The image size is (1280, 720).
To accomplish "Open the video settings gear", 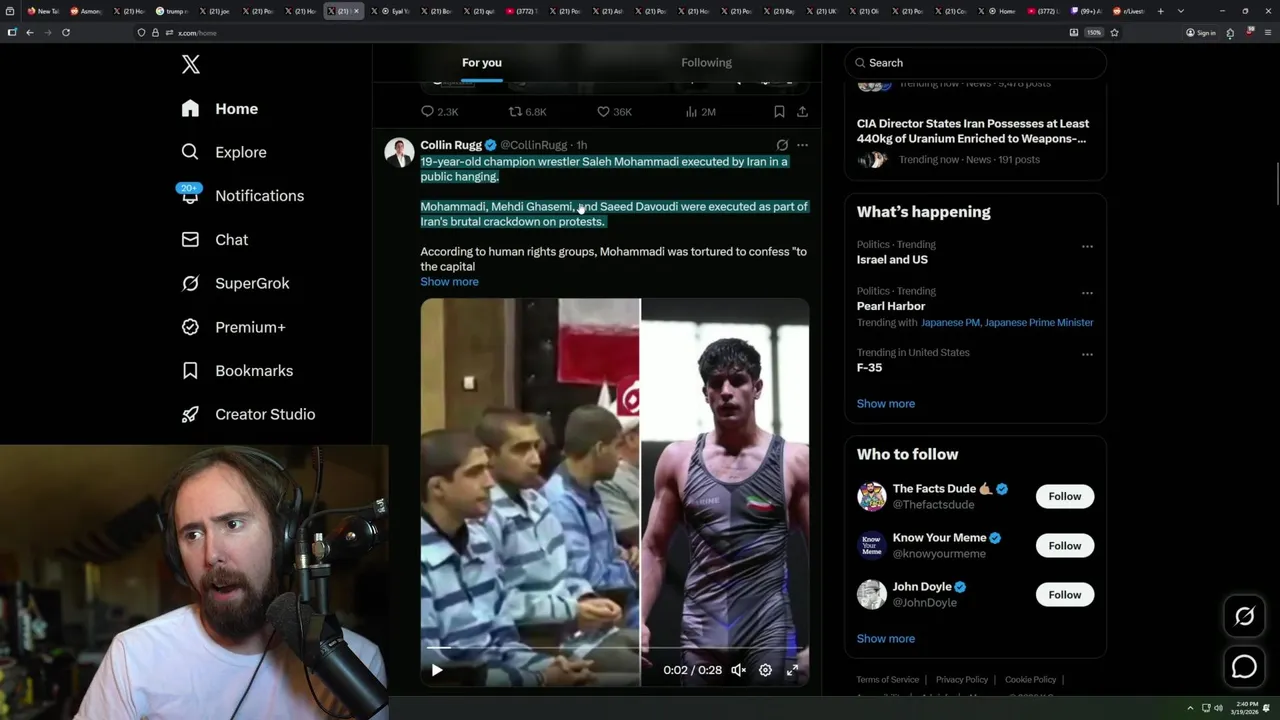I will 765,670.
